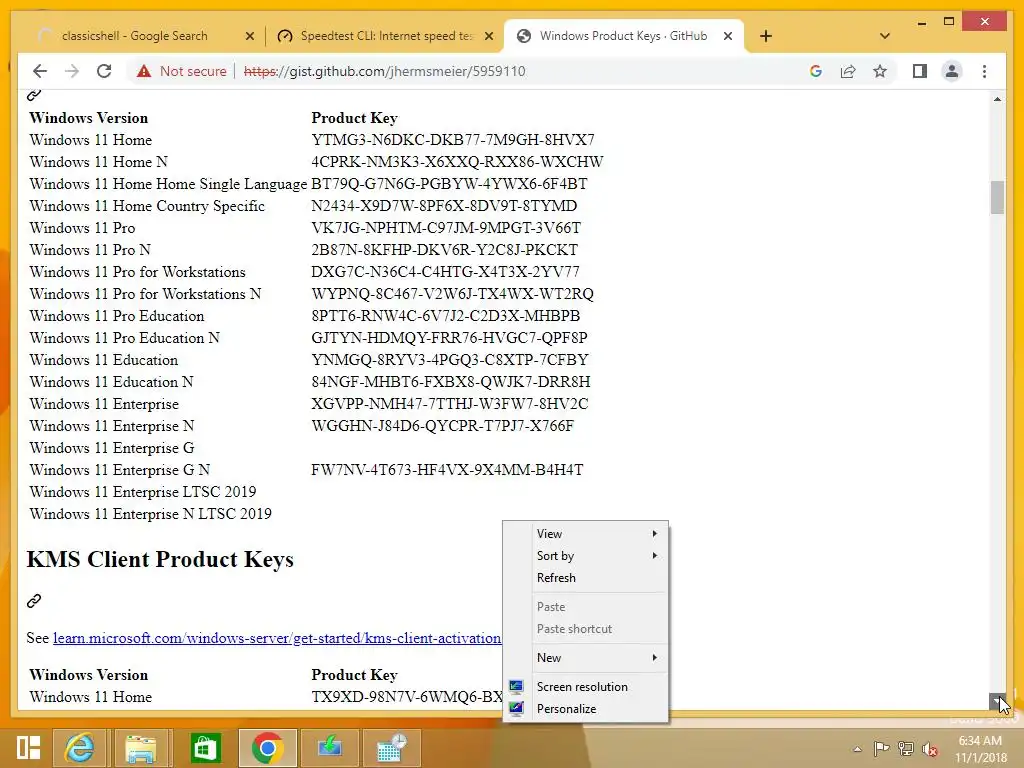The image size is (1024, 768).
Task: Go forward with the forward arrow
Action: pos(72,71)
